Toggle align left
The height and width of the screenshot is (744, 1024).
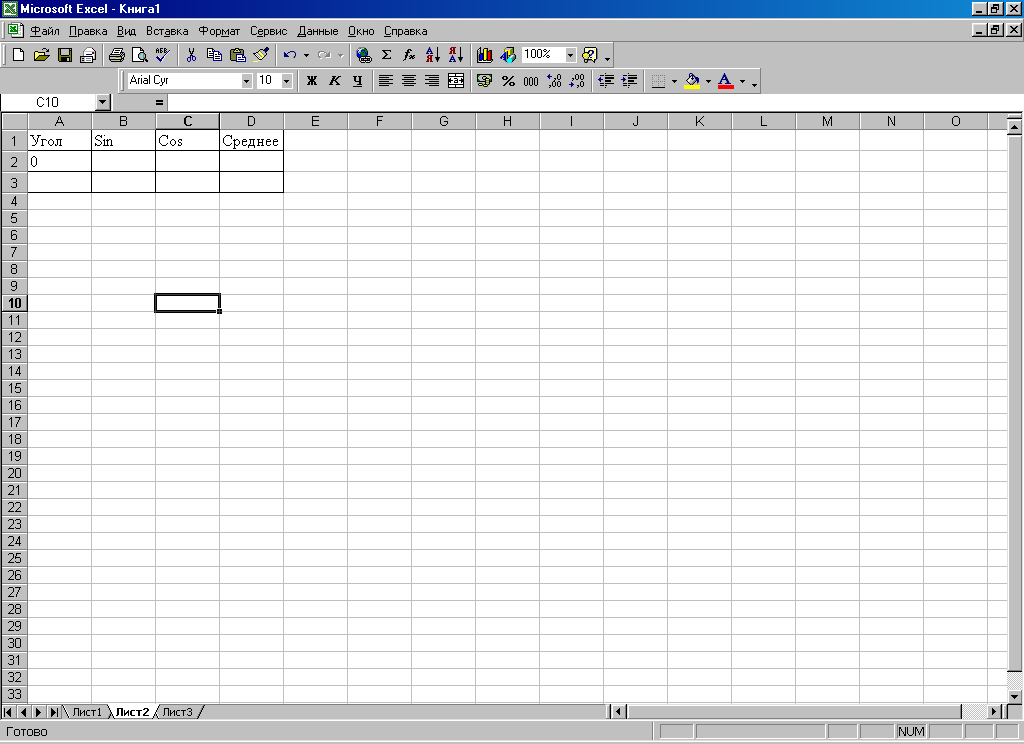coord(386,81)
